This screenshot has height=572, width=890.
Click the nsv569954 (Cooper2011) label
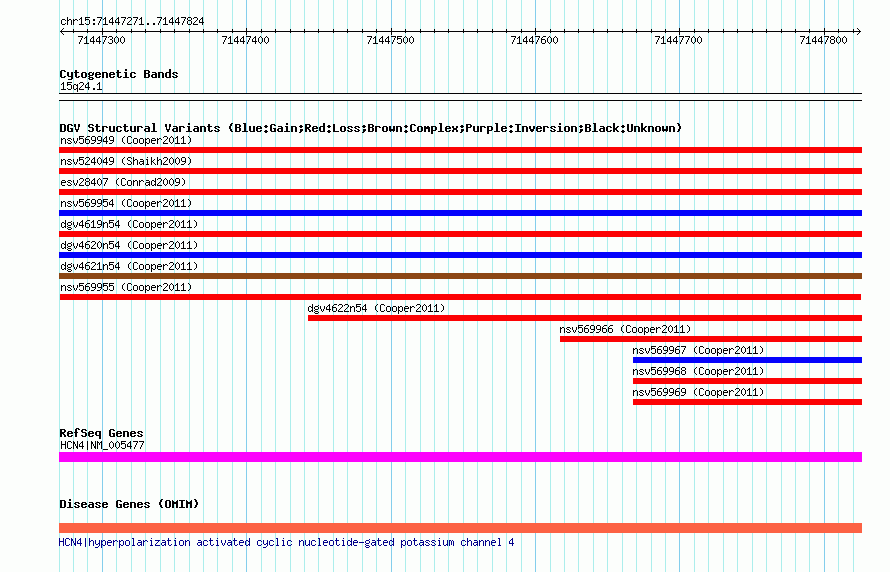coord(126,203)
